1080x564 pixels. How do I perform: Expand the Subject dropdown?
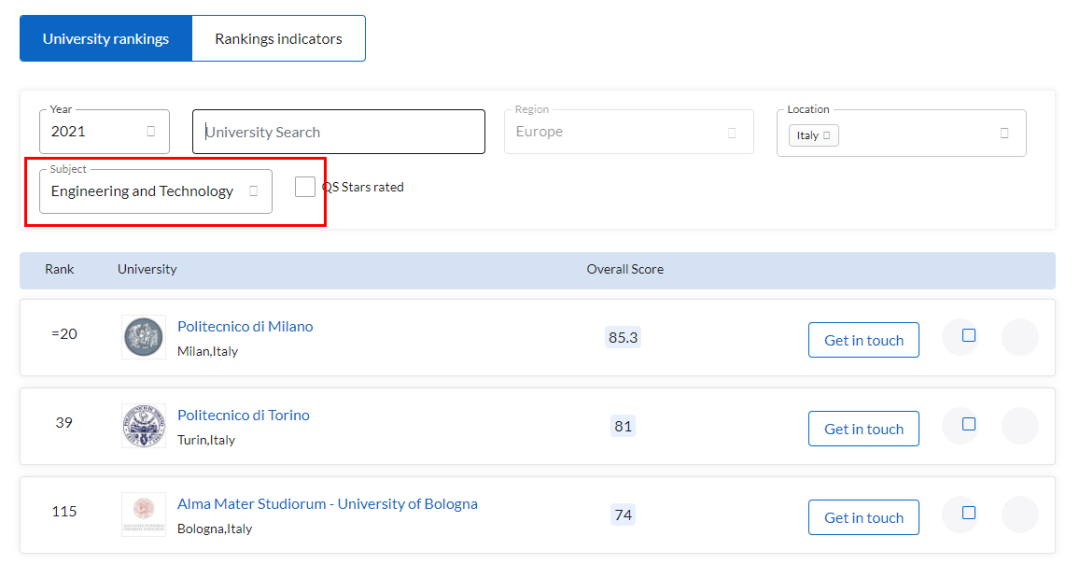point(155,191)
